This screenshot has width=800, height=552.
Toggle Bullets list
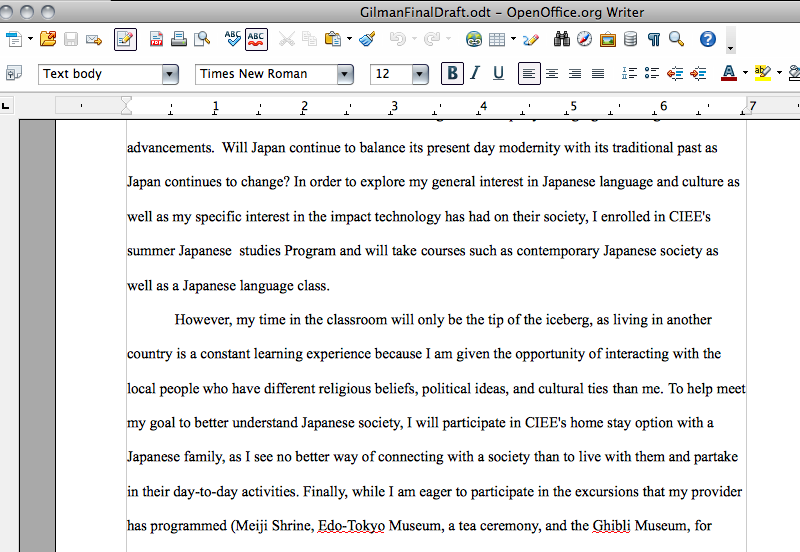(652, 73)
